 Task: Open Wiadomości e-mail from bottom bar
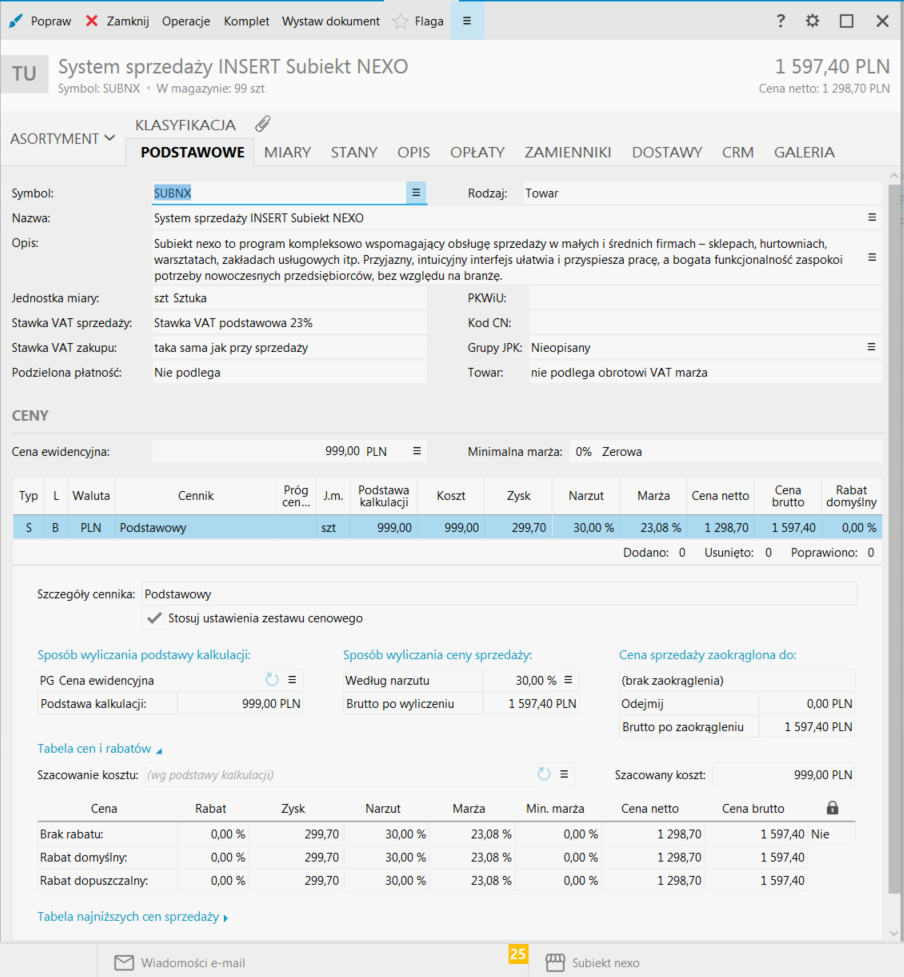tap(180, 963)
